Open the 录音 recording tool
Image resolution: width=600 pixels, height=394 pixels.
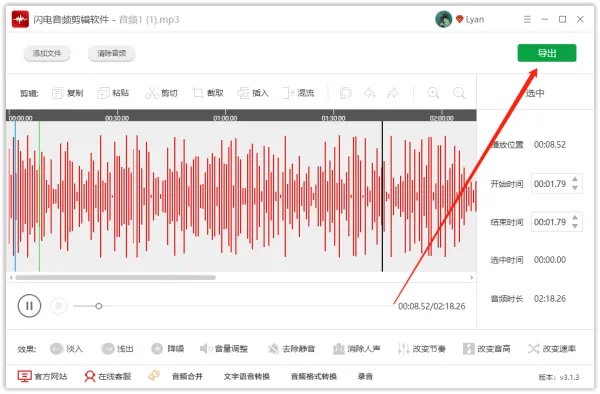(x=365, y=376)
